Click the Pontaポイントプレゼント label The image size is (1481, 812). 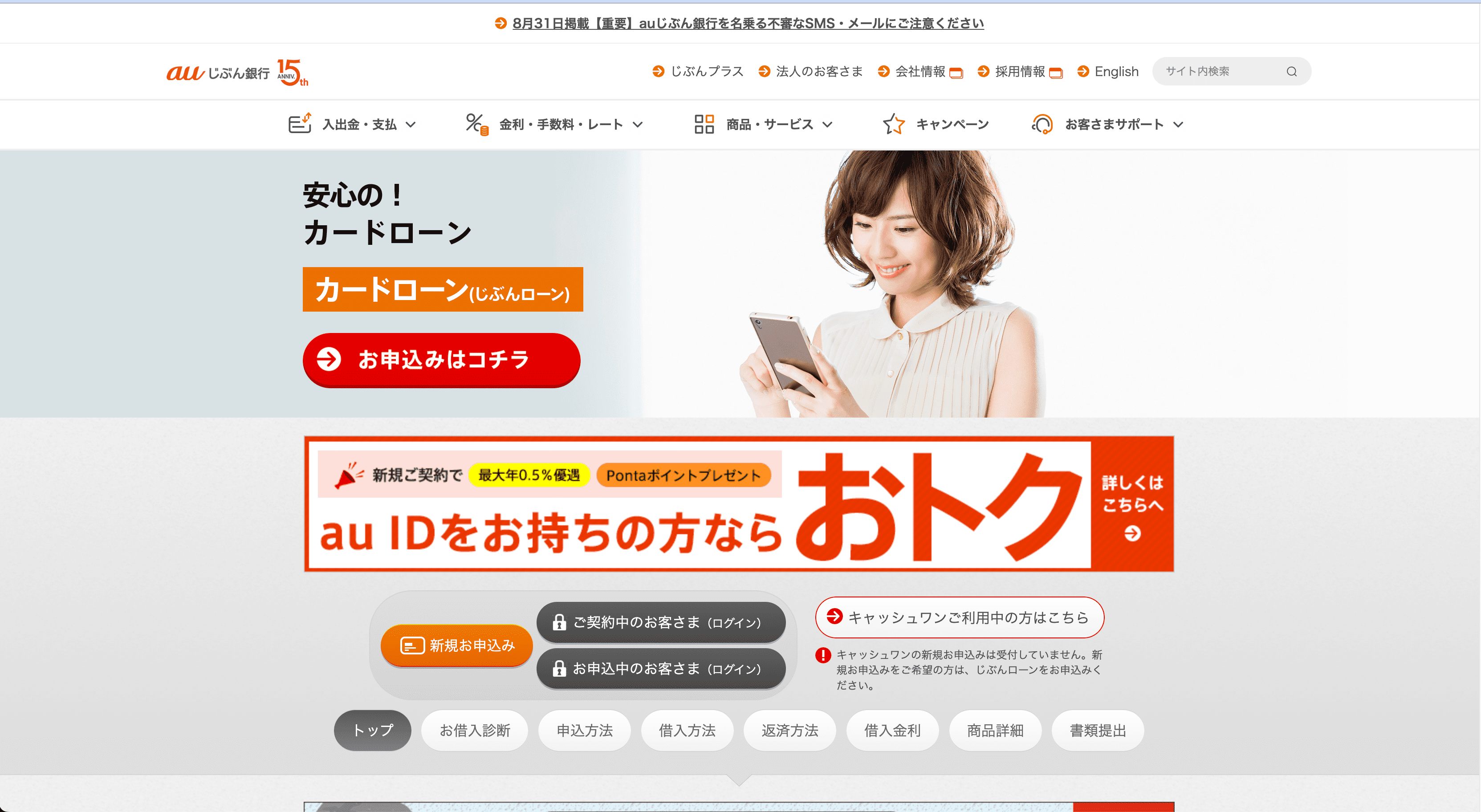[x=684, y=475]
